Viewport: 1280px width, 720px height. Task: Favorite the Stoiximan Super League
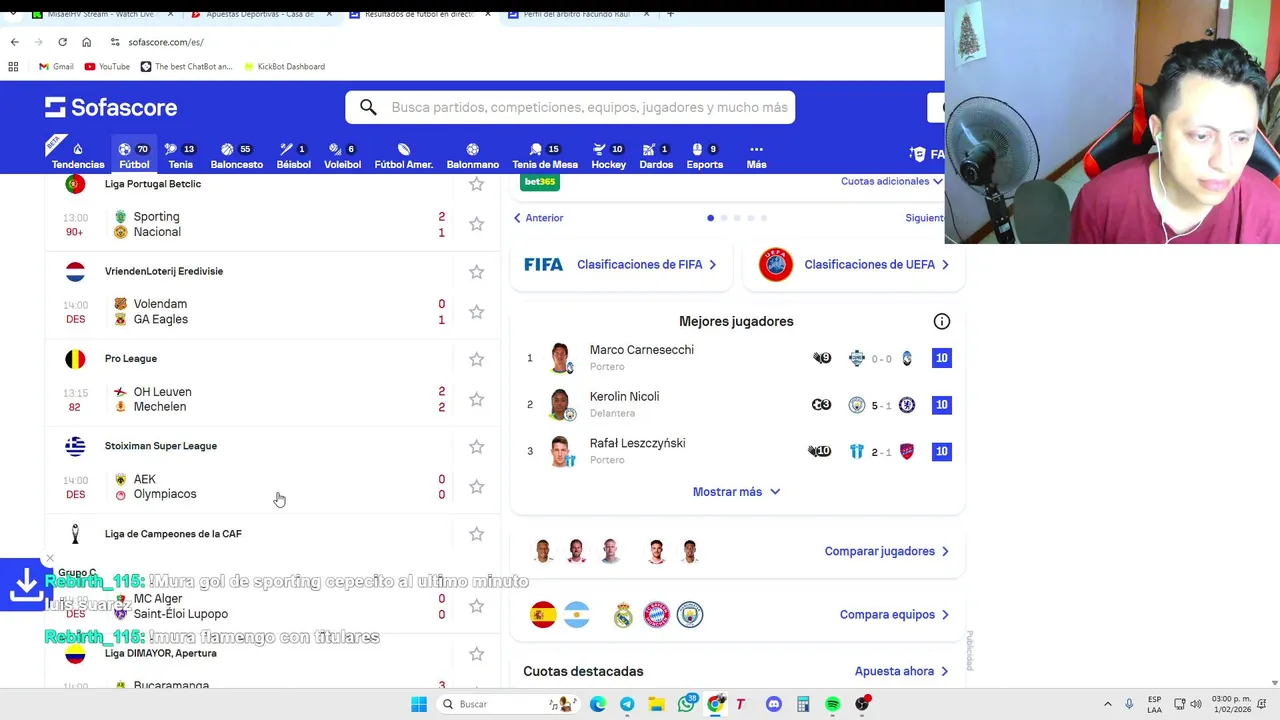tap(476, 447)
